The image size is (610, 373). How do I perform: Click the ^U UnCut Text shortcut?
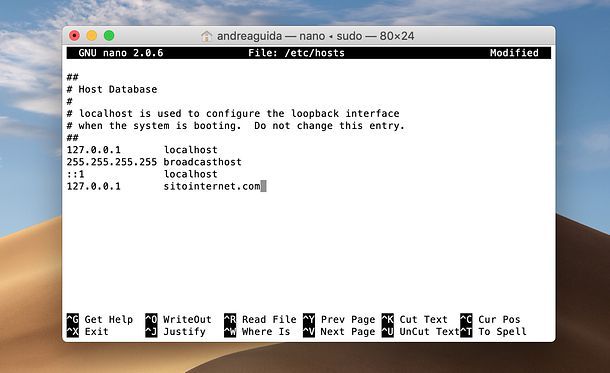pos(421,331)
